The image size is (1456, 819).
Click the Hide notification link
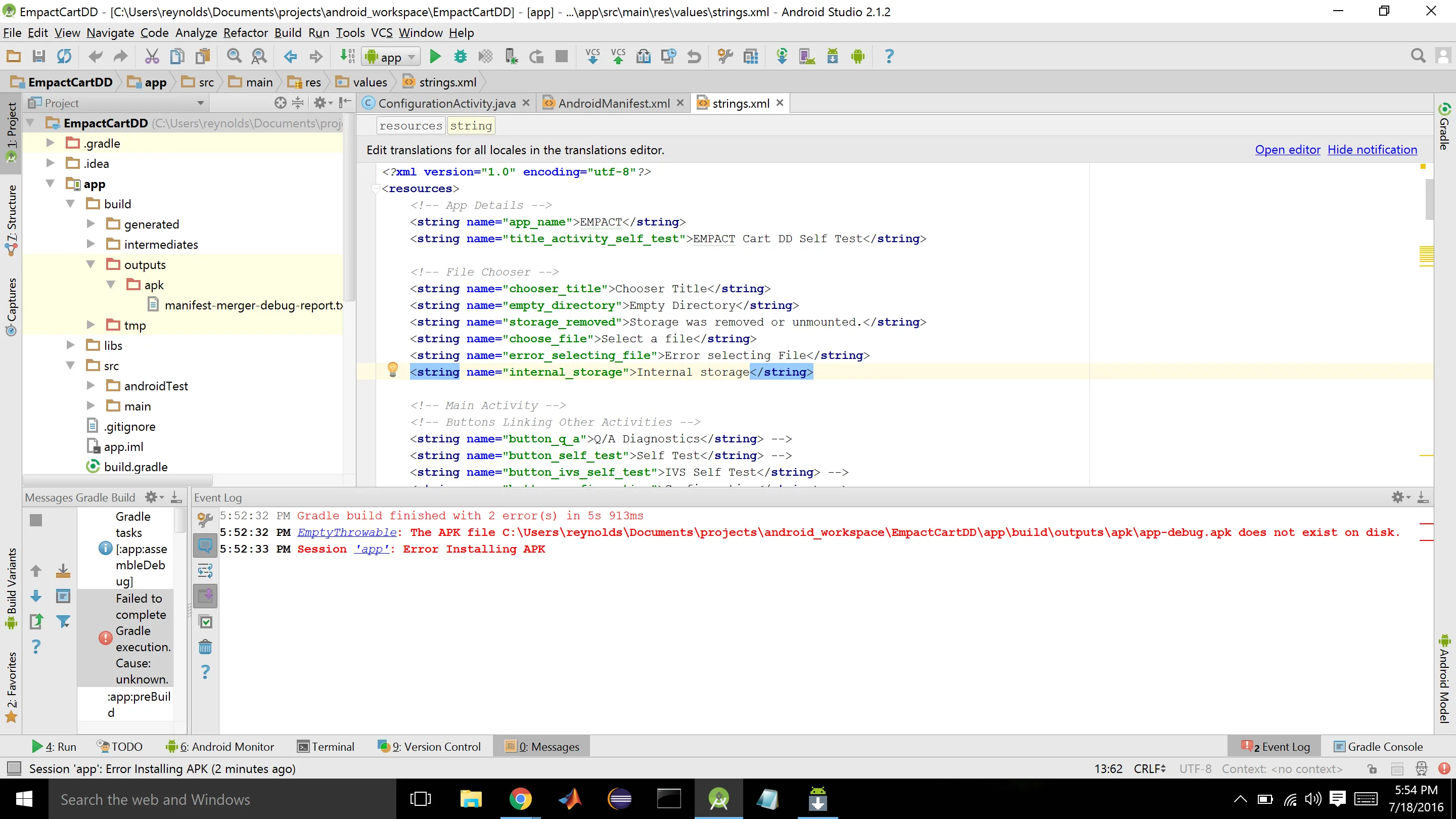click(x=1372, y=150)
